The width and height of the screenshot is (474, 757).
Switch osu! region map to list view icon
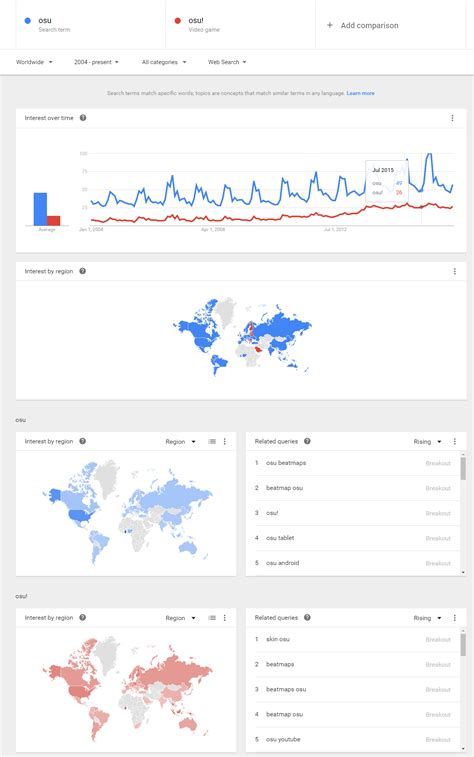coord(212,617)
